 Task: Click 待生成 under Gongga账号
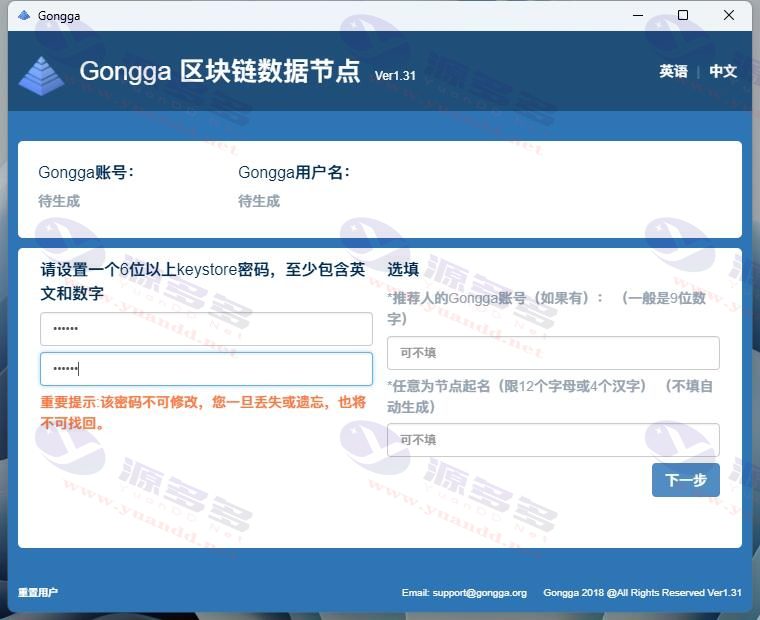[59, 201]
